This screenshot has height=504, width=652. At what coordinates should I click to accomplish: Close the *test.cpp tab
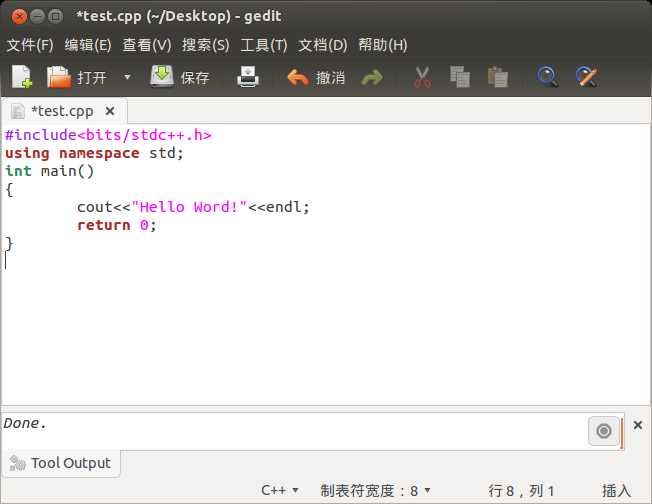tap(110, 111)
